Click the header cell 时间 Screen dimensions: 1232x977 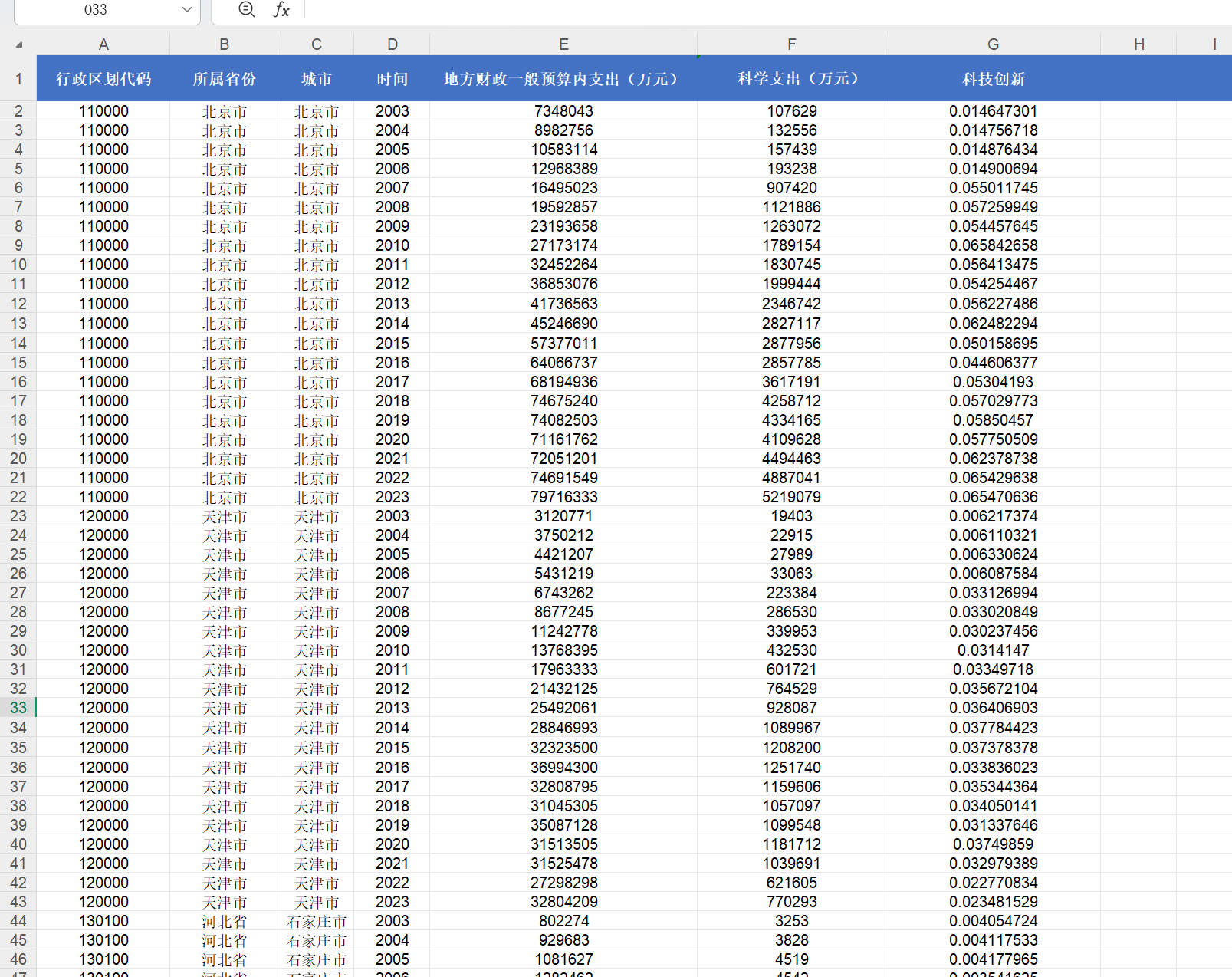pos(392,78)
